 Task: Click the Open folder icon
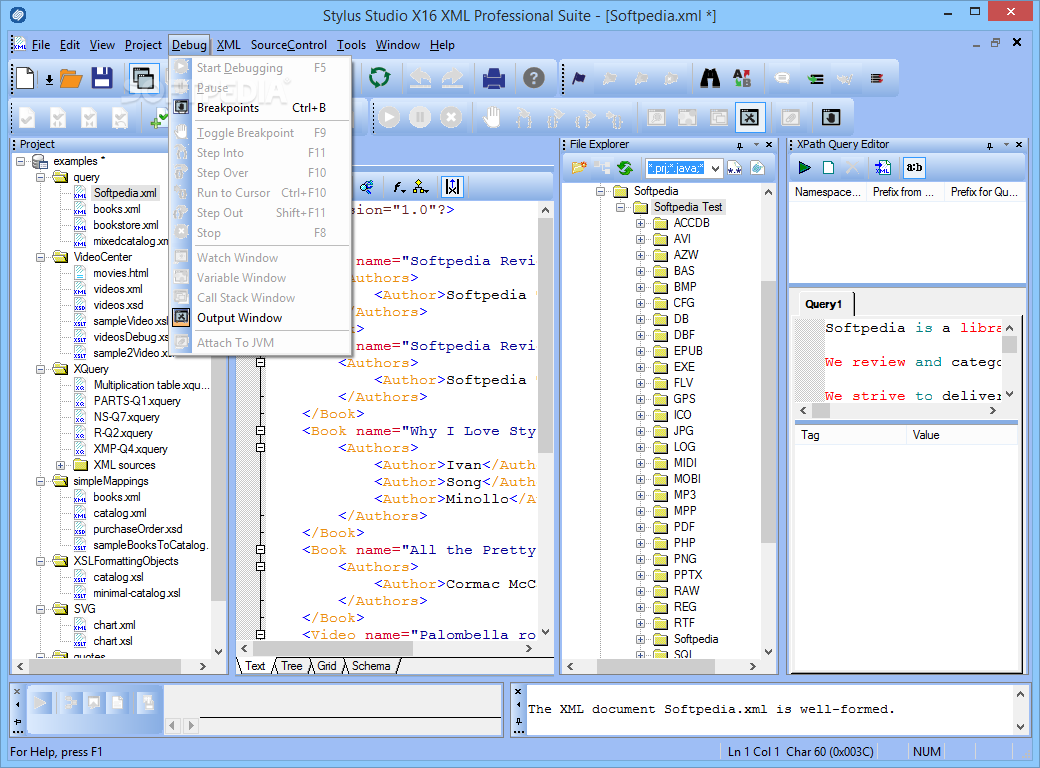point(70,78)
